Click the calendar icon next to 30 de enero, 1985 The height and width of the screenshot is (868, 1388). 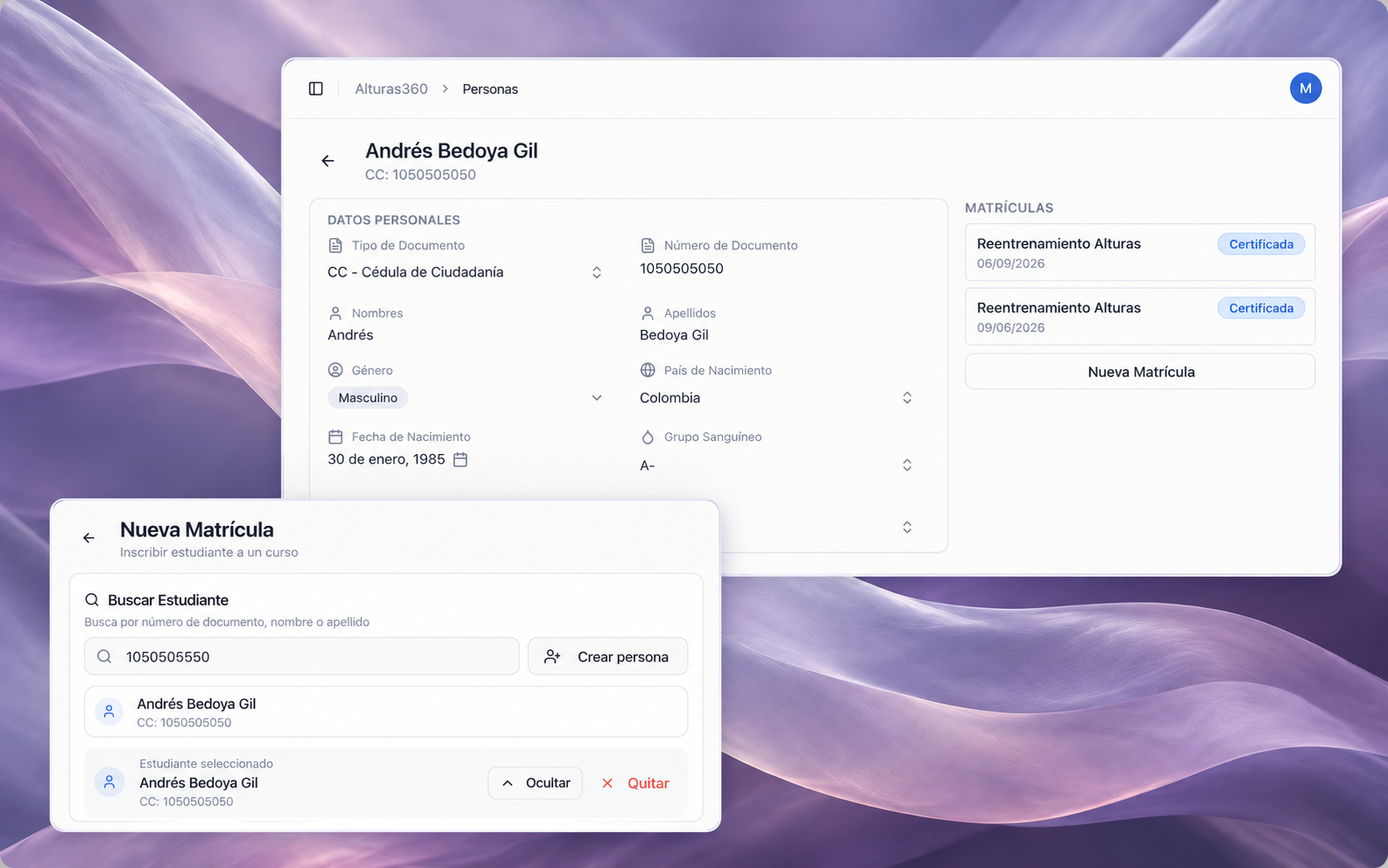pos(460,459)
